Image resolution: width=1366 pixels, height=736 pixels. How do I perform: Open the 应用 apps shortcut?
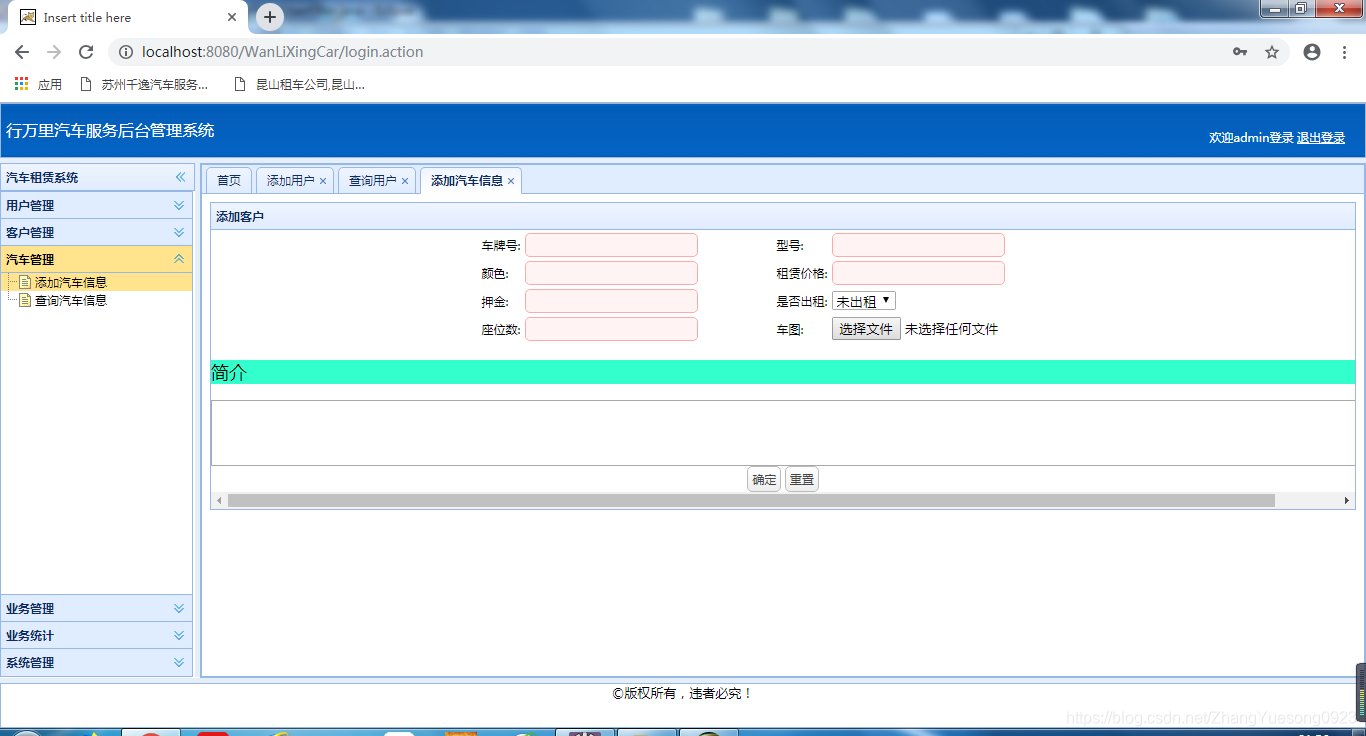[x=38, y=85]
